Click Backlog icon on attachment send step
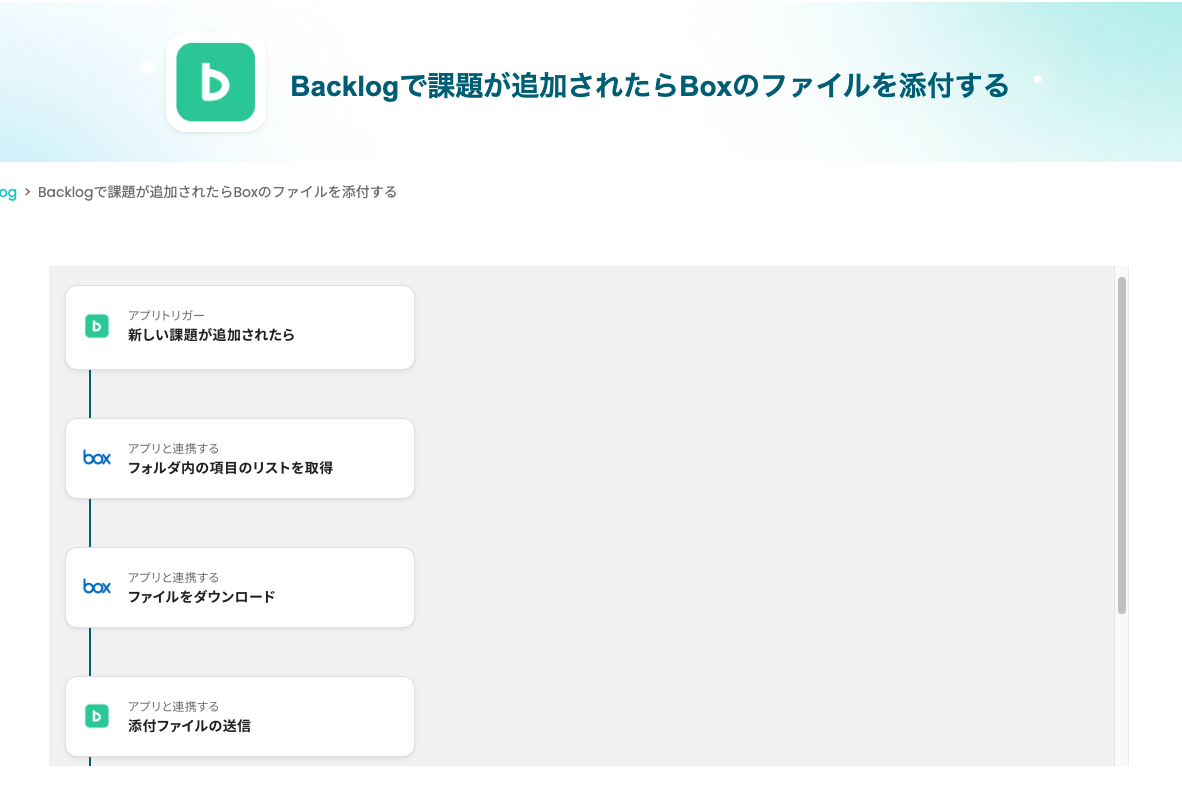 (x=97, y=716)
